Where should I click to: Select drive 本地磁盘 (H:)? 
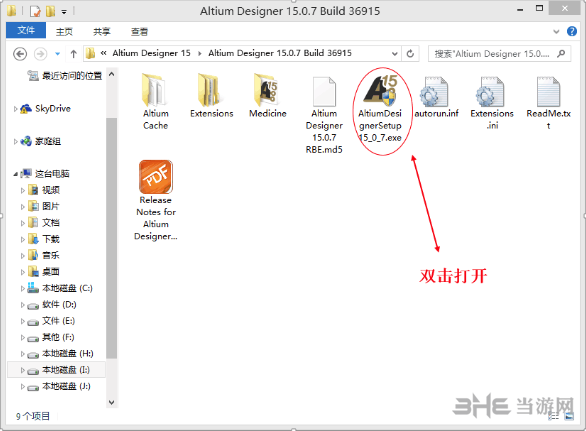point(61,354)
